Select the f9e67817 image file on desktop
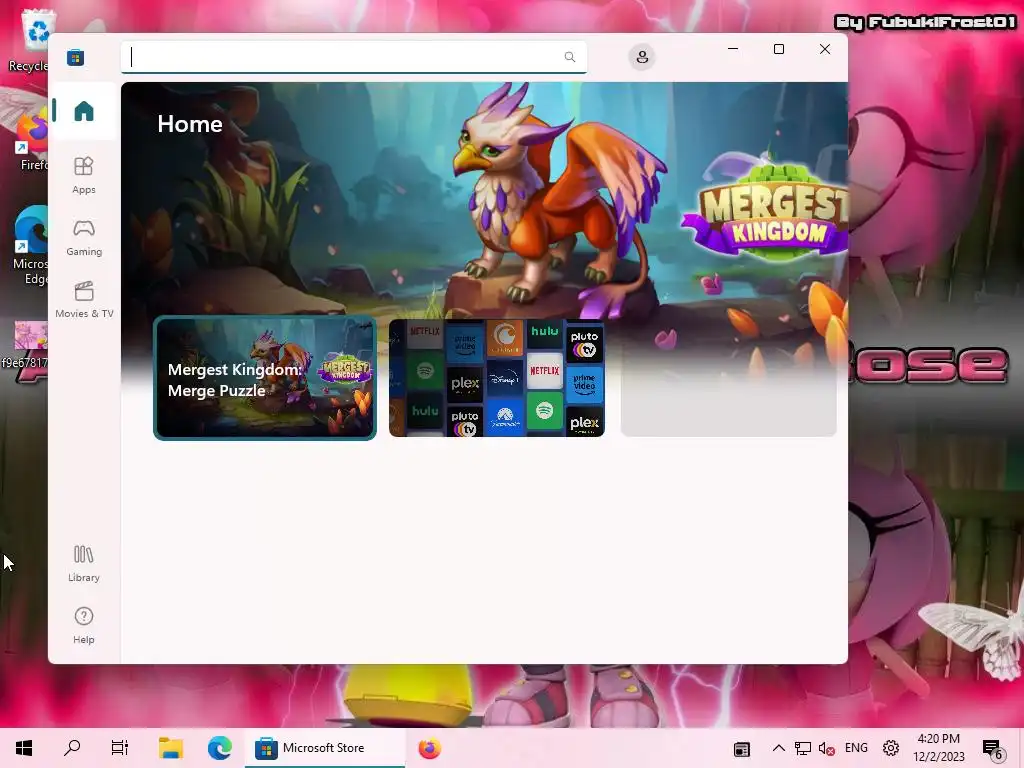Image resolution: width=1024 pixels, height=768 pixels. click(26, 345)
